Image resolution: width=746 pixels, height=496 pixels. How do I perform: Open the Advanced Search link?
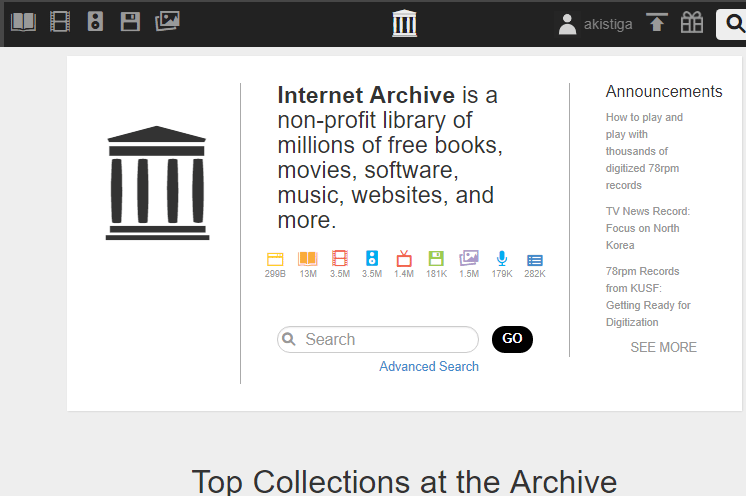(x=429, y=366)
